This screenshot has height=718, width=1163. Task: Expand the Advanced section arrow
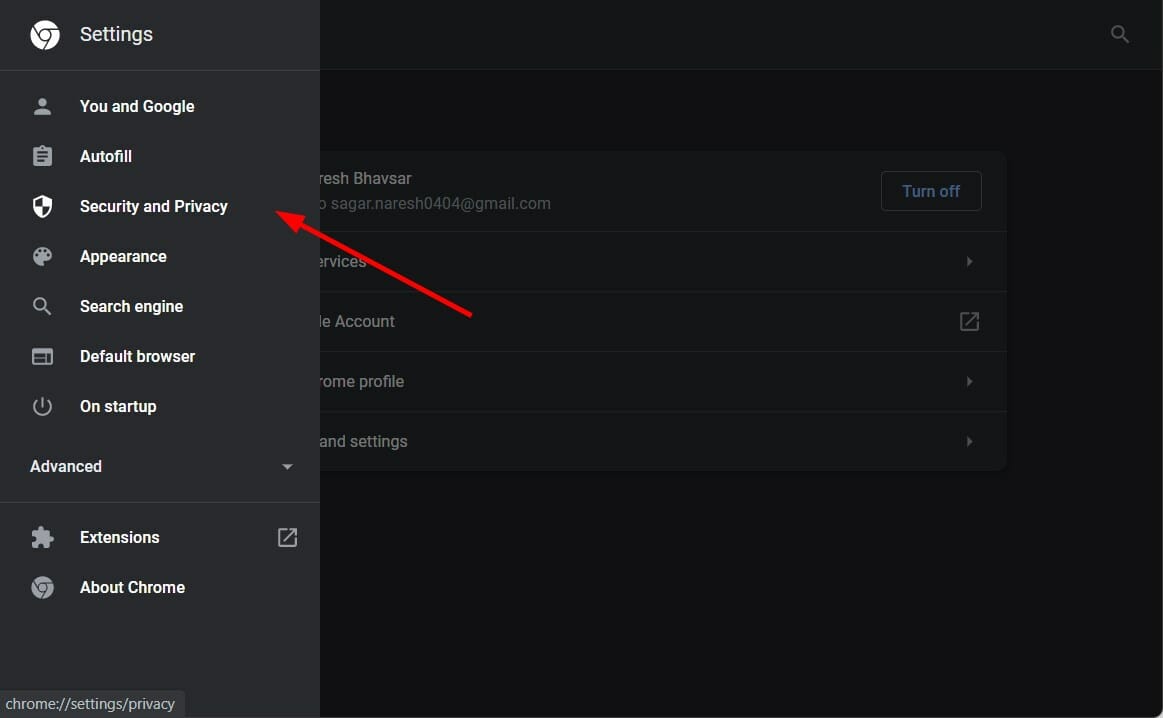(287, 467)
